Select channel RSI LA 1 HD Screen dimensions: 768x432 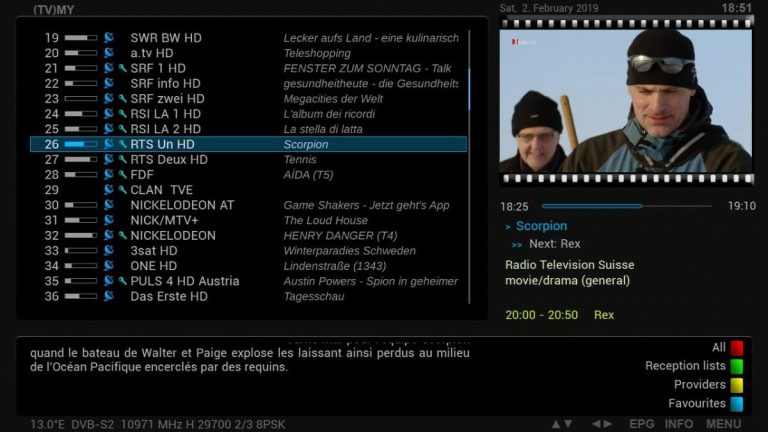click(x=166, y=114)
